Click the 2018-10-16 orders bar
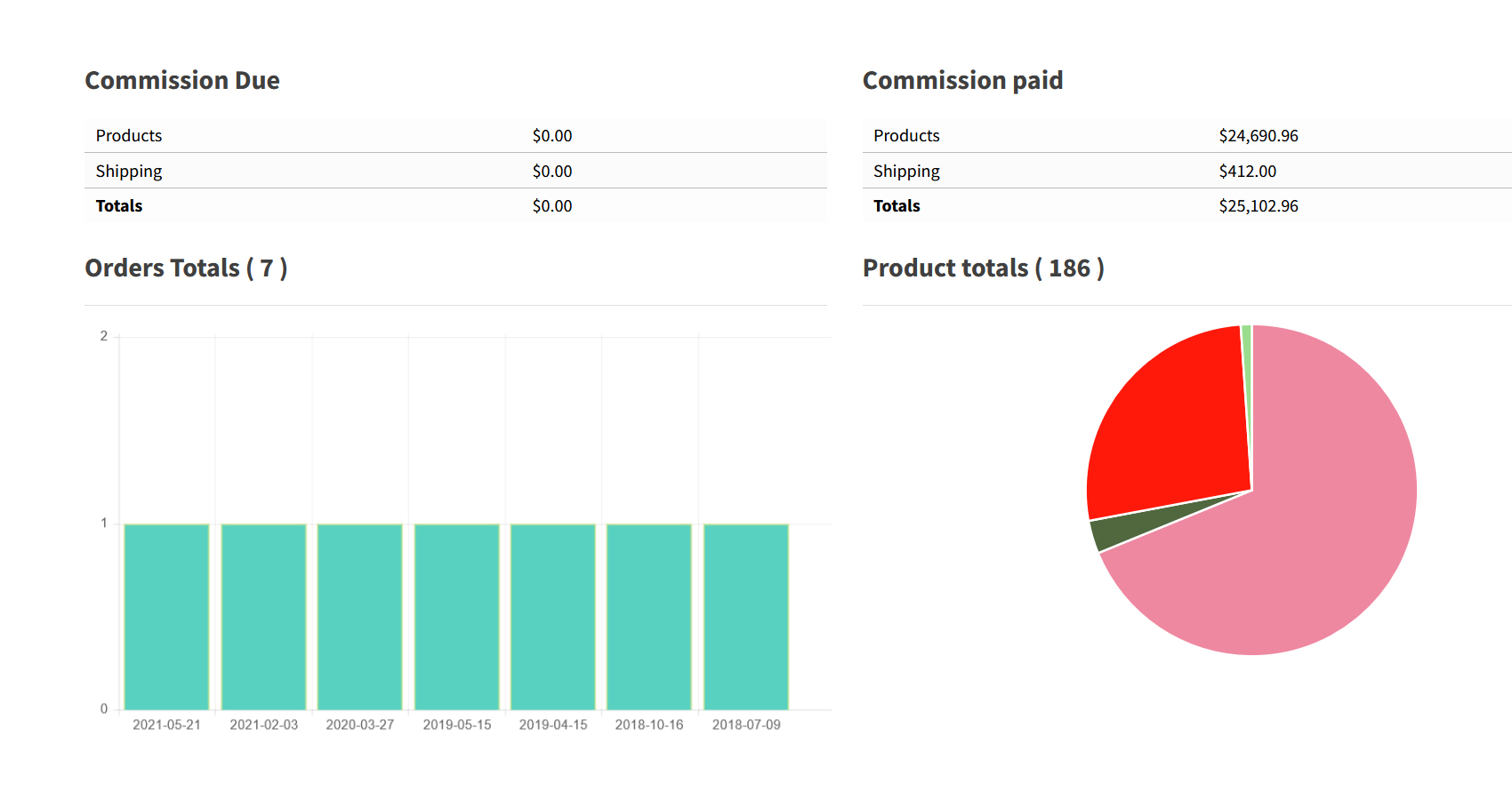The width and height of the screenshot is (1512, 800). click(649, 616)
